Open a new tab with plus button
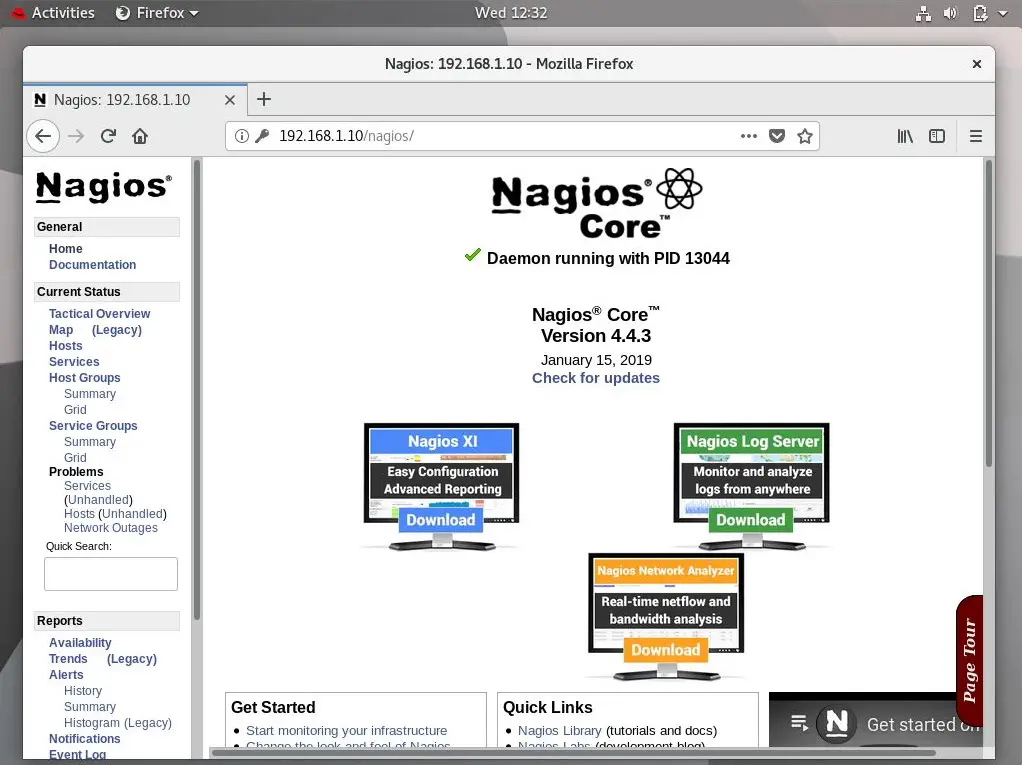This screenshot has height=765, width=1022. coord(264,99)
